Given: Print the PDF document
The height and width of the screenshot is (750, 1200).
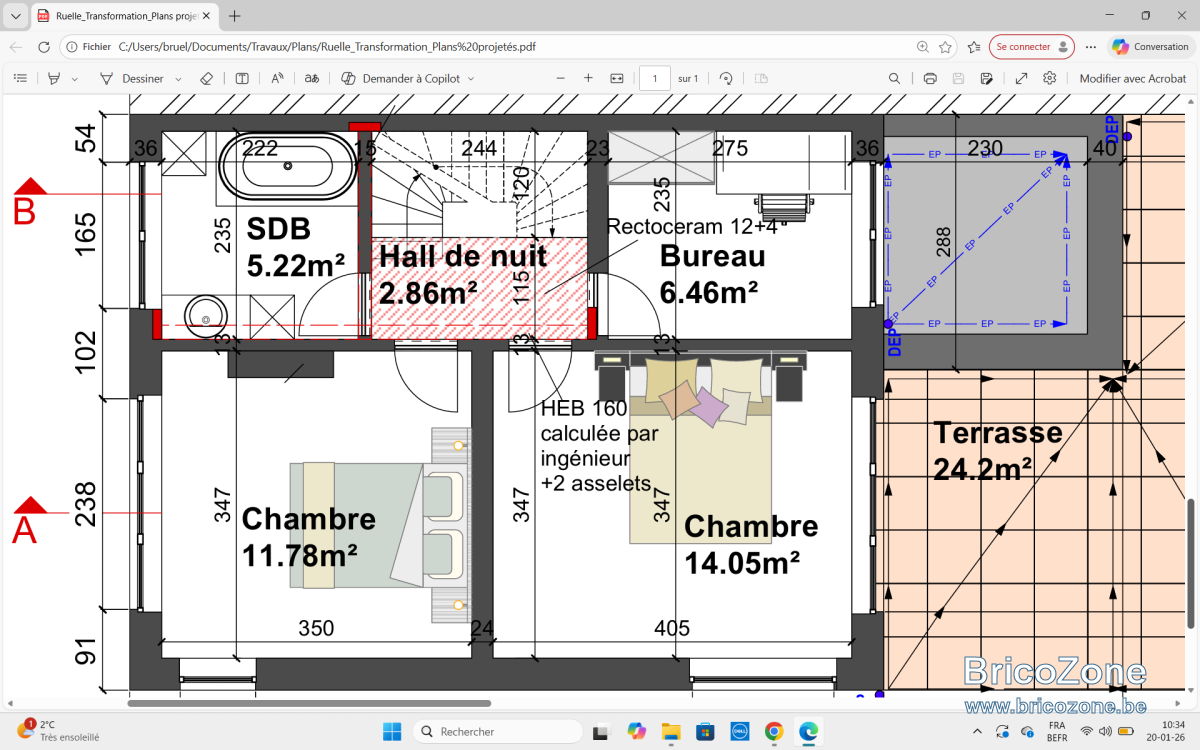Looking at the screenshot, I should (x=930, y=78).
